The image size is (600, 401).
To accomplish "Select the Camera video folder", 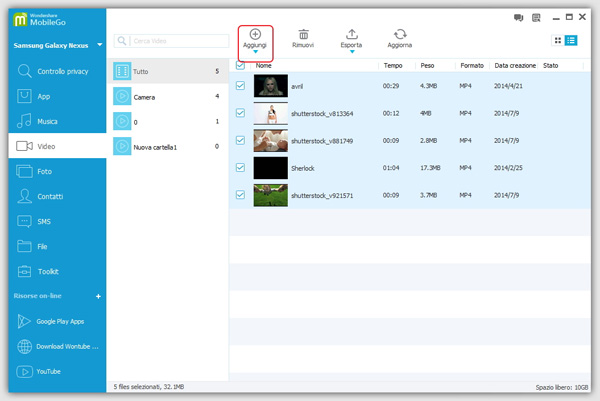I will pyautogui.click(x=144, y=97).
